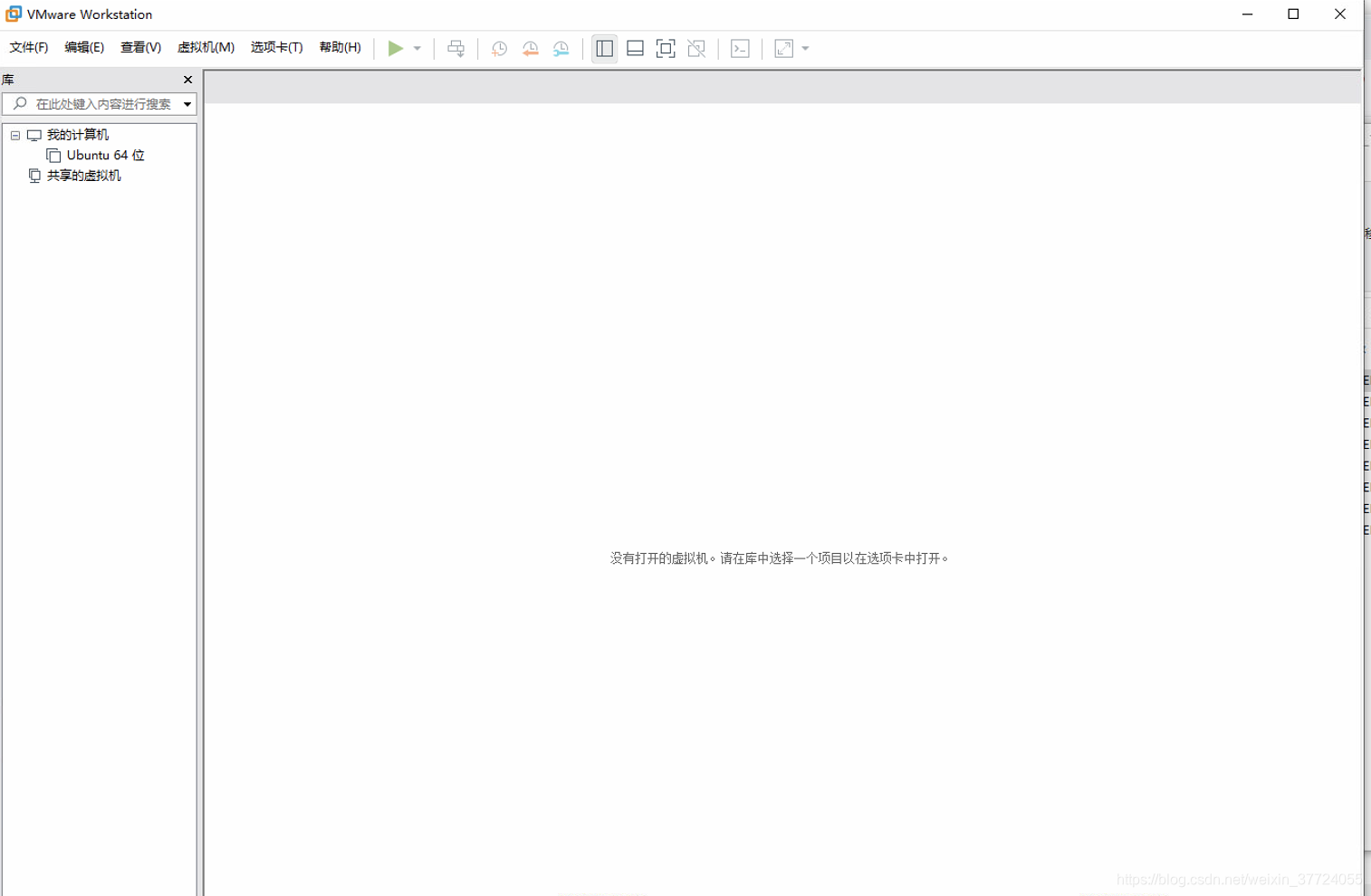
Task: Open the 选项卡(T) menu
Action: [x=276, y=47]
